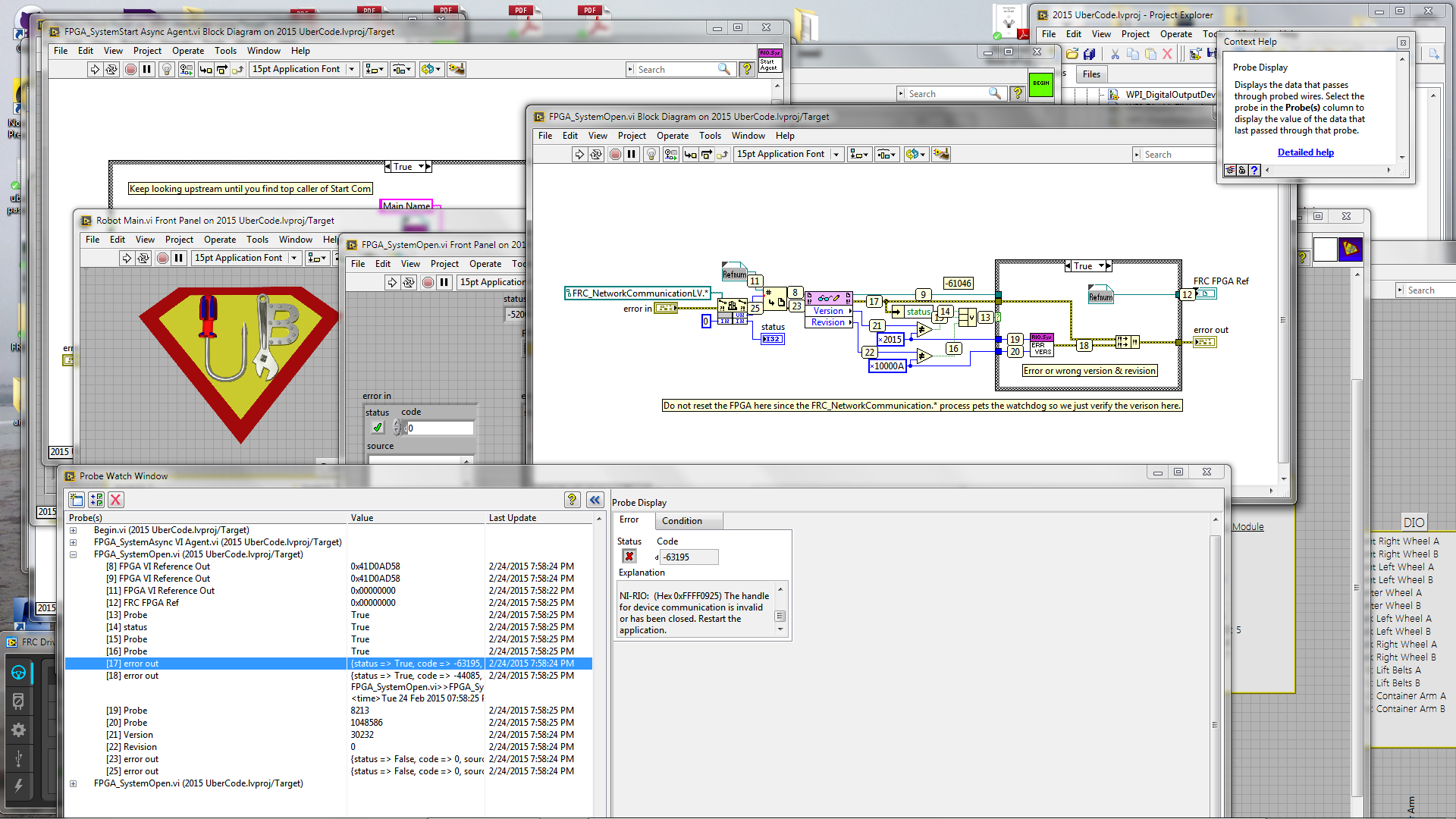Open font dropdown in FPGA_SystemOpen block diagram
The image size is (1456, 819).
(x=789, y=154)
